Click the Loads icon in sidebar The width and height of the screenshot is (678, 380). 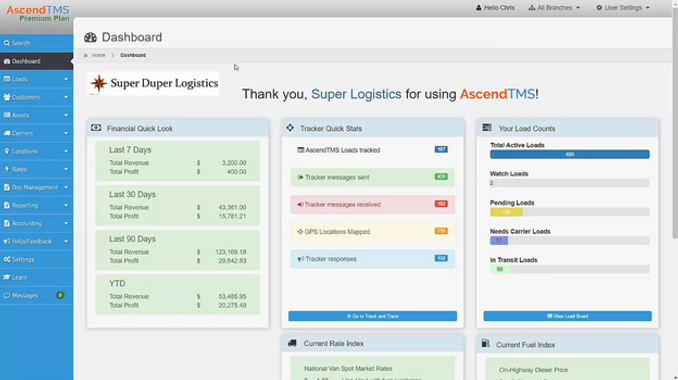coord(7,79)
